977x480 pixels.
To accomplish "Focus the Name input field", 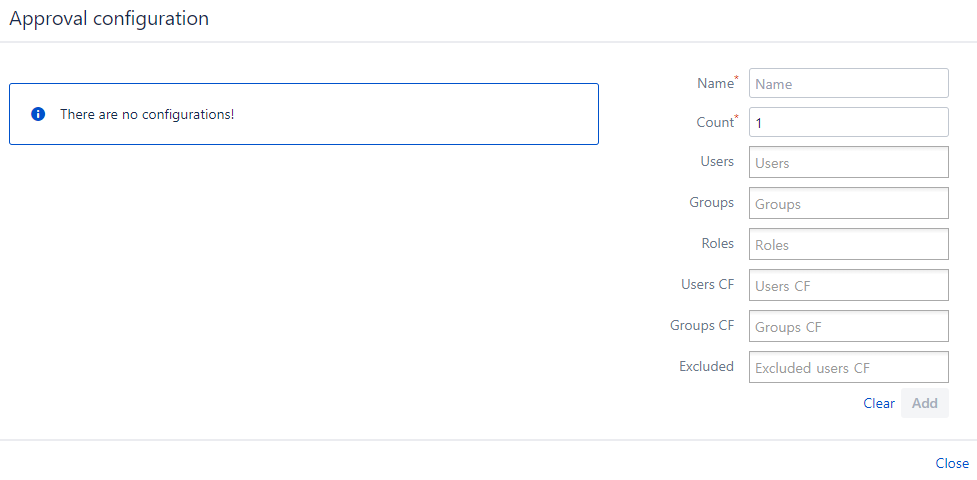I will tap(849, 84).
